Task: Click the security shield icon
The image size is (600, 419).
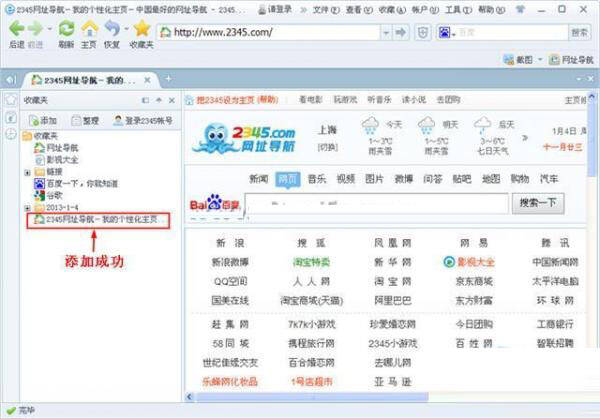Action: pos(423,33)
